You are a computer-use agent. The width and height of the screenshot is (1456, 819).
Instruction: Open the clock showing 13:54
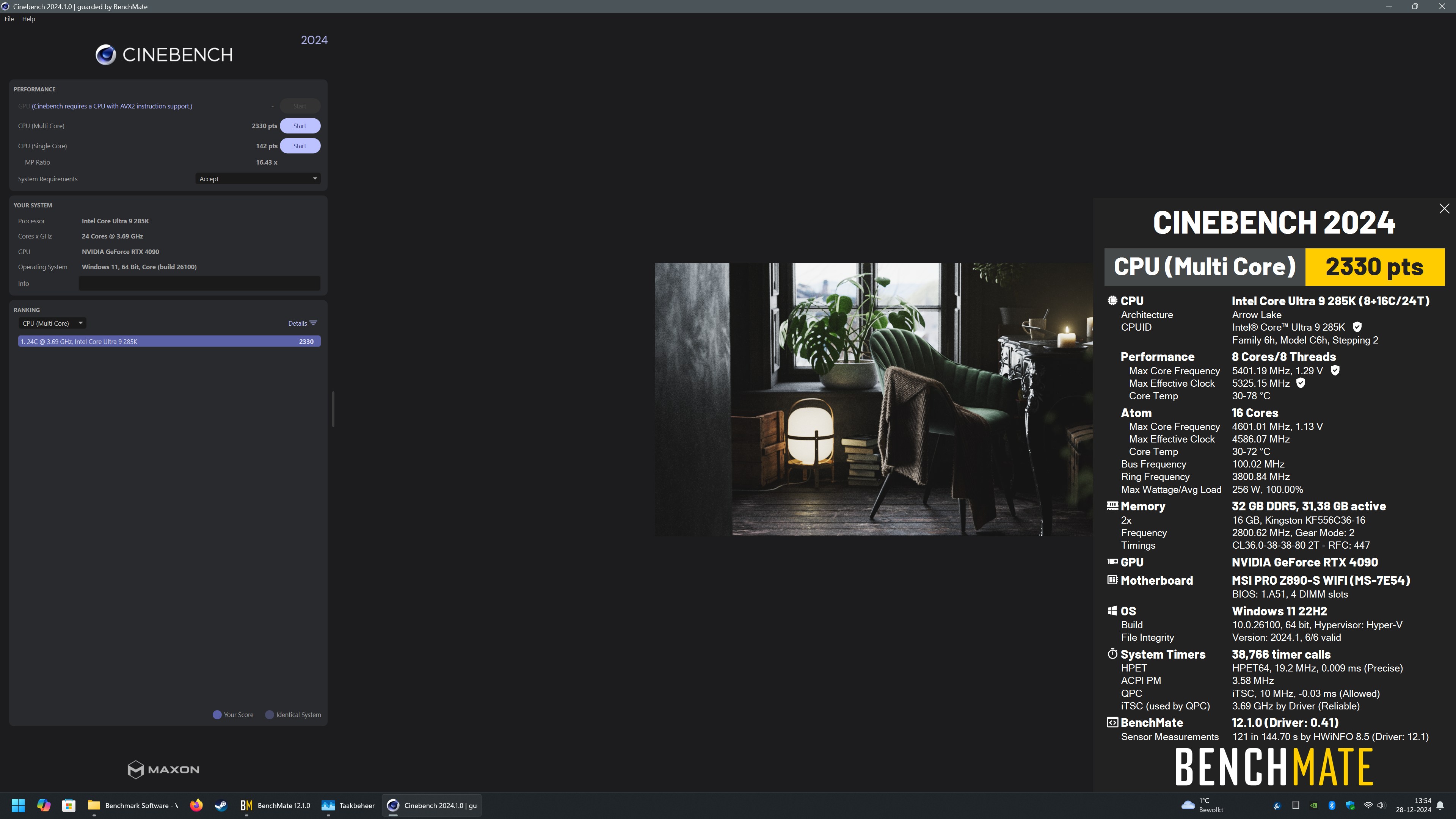click(1413, 805)
